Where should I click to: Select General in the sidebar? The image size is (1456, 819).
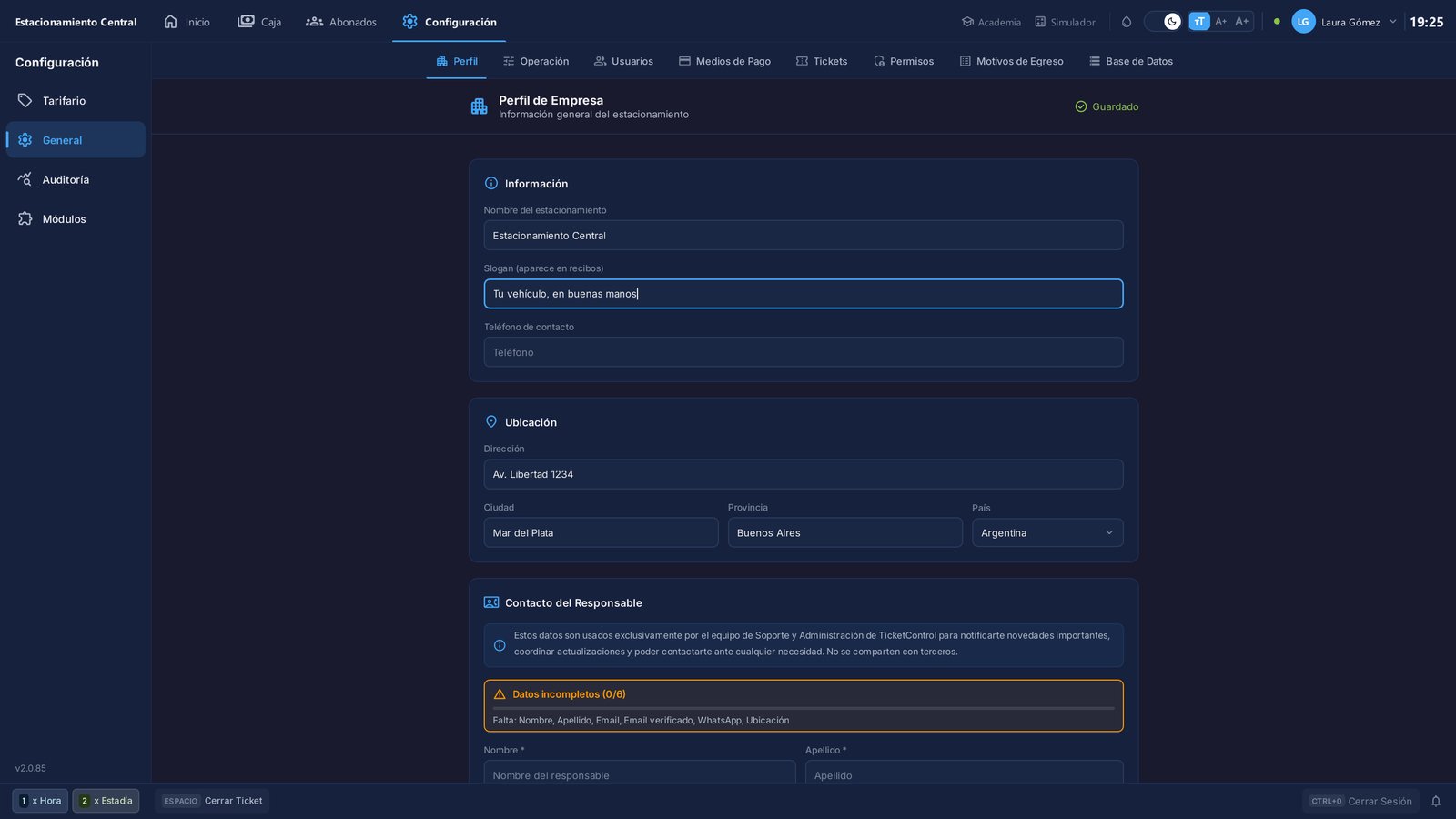pyautogui.click(x=76, y=140)
